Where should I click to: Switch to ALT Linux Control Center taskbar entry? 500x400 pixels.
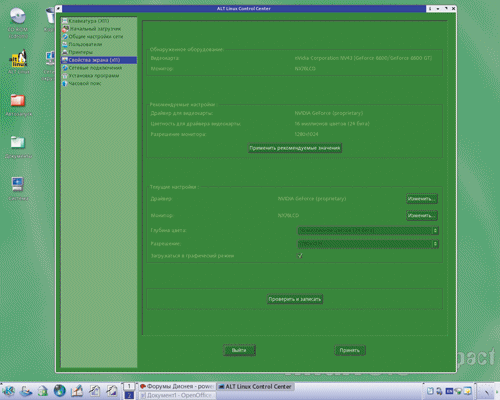(255, 387)
